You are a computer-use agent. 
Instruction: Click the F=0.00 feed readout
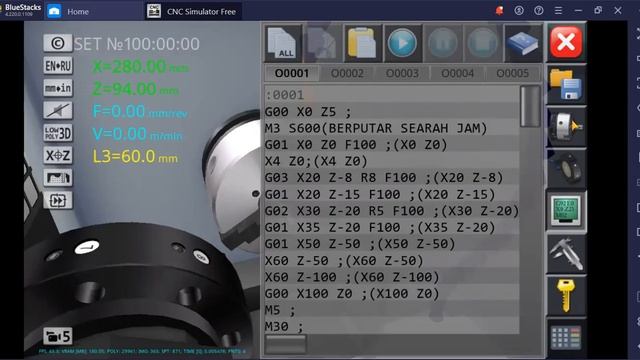pyautogui.click(x=140, y=111)
